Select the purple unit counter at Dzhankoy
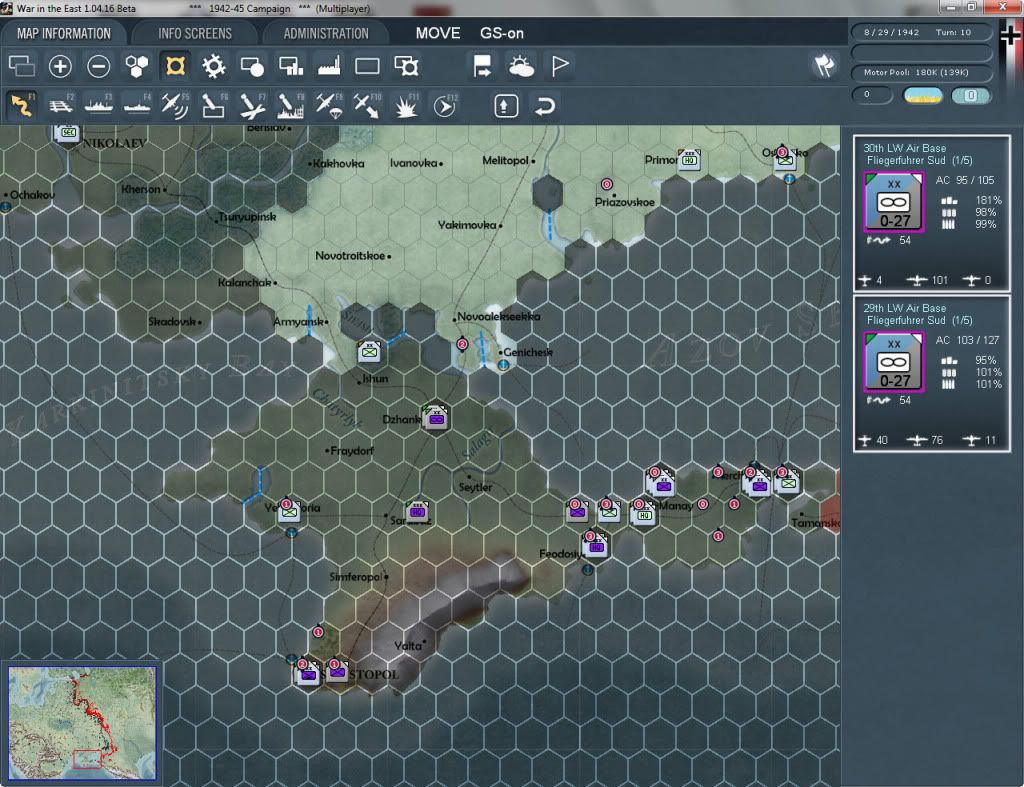This screenshot has width=1024, height=787. [x=436, y=417]
